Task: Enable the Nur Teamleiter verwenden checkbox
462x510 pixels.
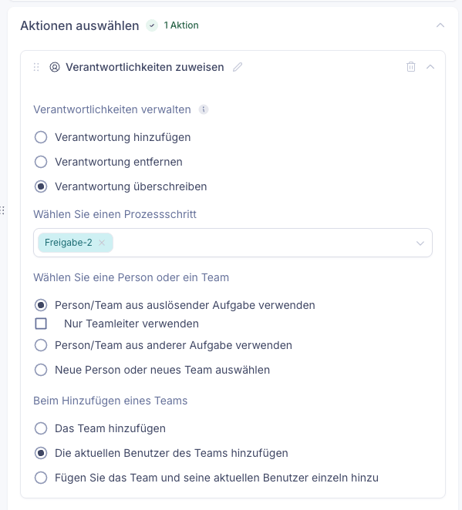Action: 41,323
